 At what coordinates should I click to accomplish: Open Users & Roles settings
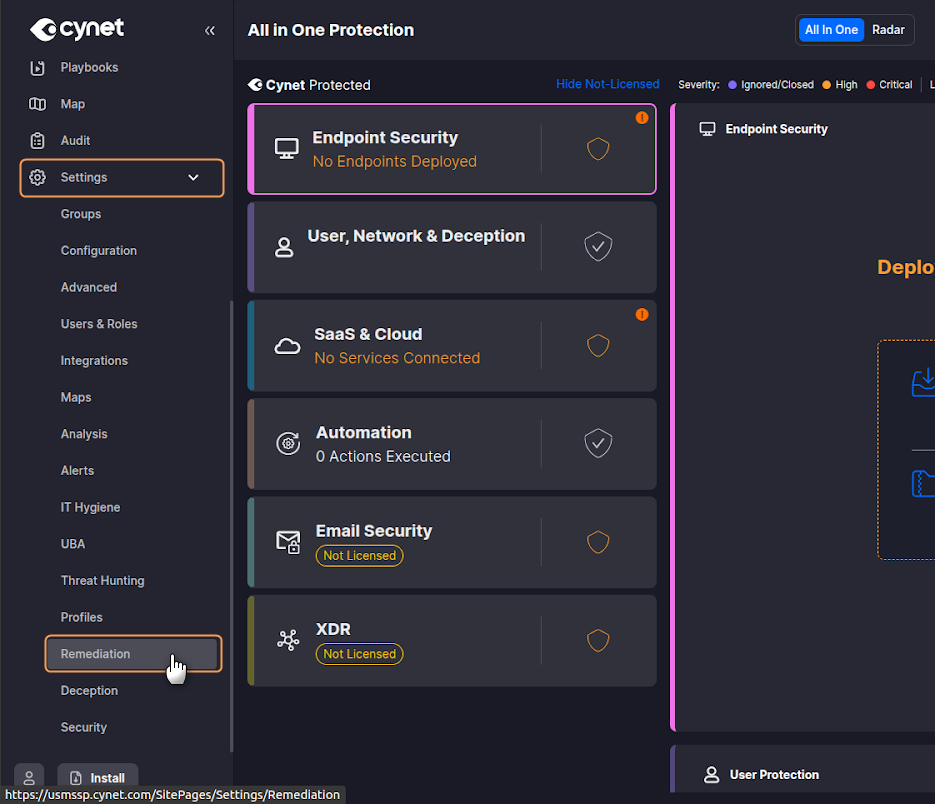[99, 324]
